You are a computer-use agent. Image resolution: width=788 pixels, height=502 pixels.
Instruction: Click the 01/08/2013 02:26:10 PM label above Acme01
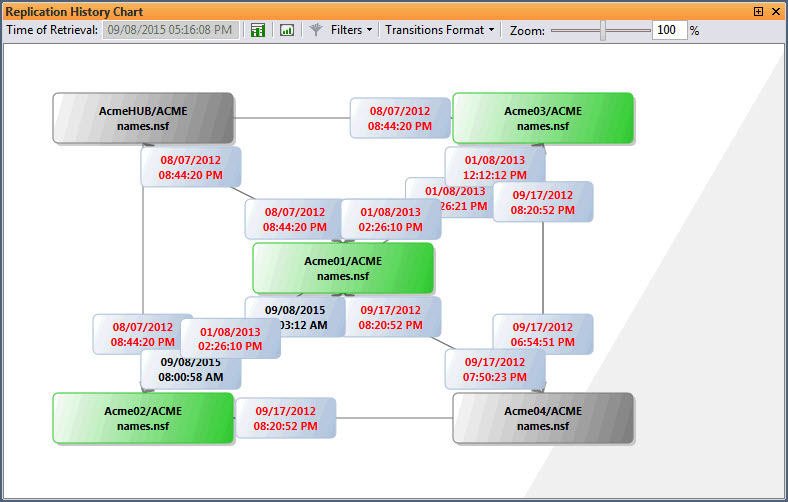pos(391,219)
